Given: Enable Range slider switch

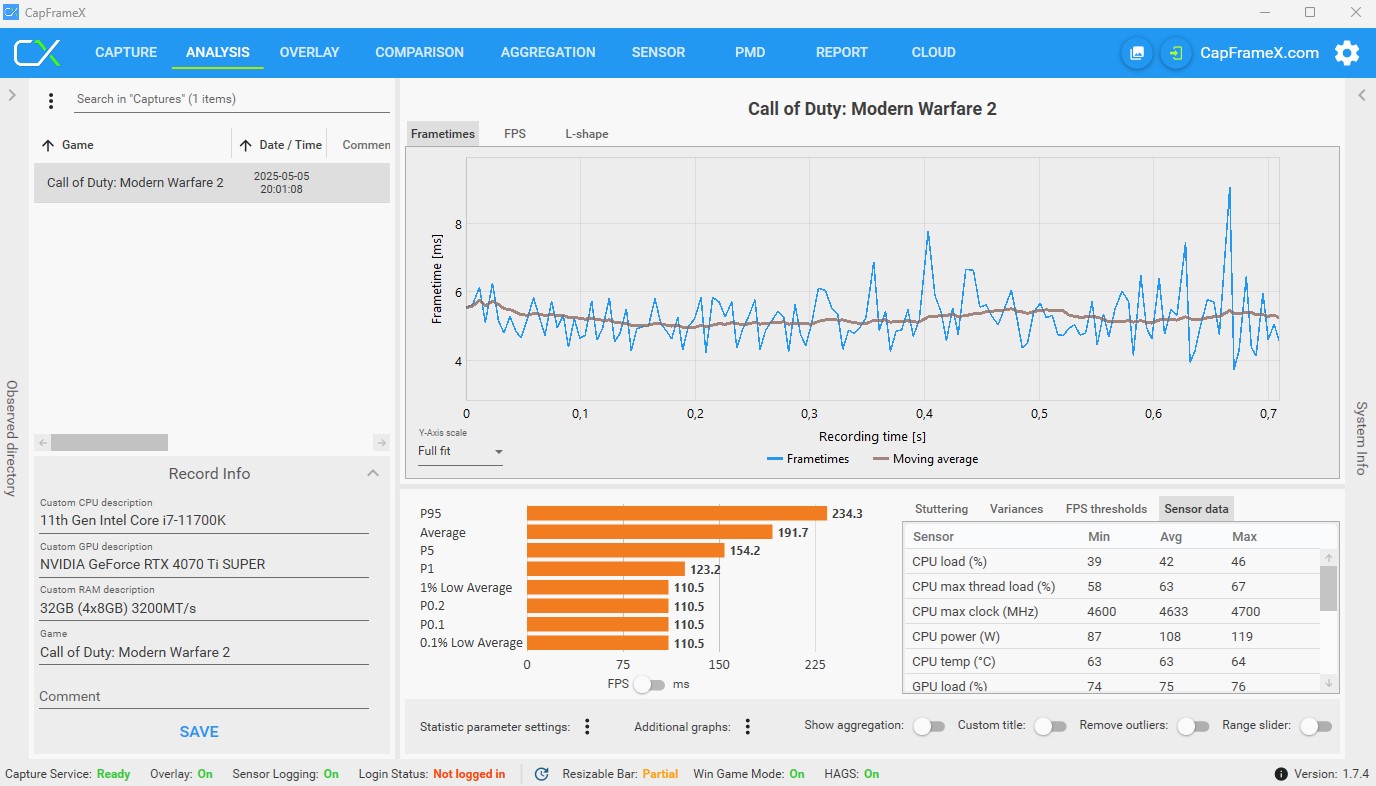Looking at the screenshot, I should (x=1315, y=726).
